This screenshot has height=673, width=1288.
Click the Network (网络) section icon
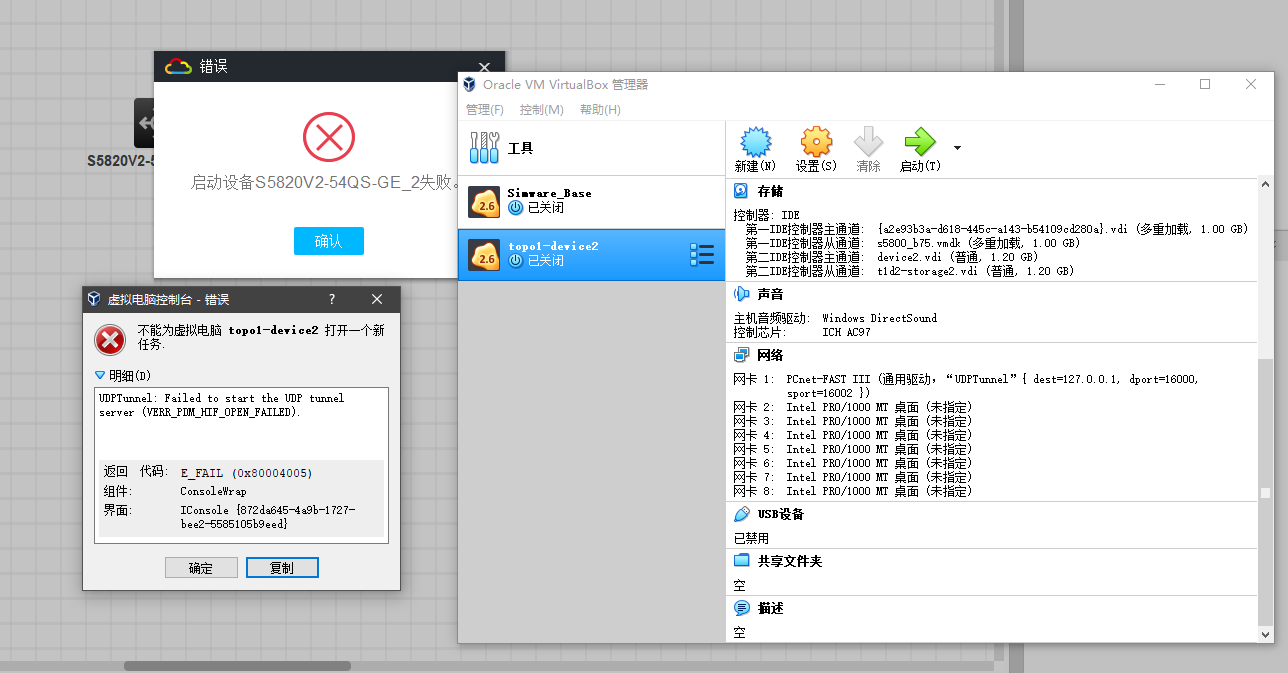coord(741,355)
